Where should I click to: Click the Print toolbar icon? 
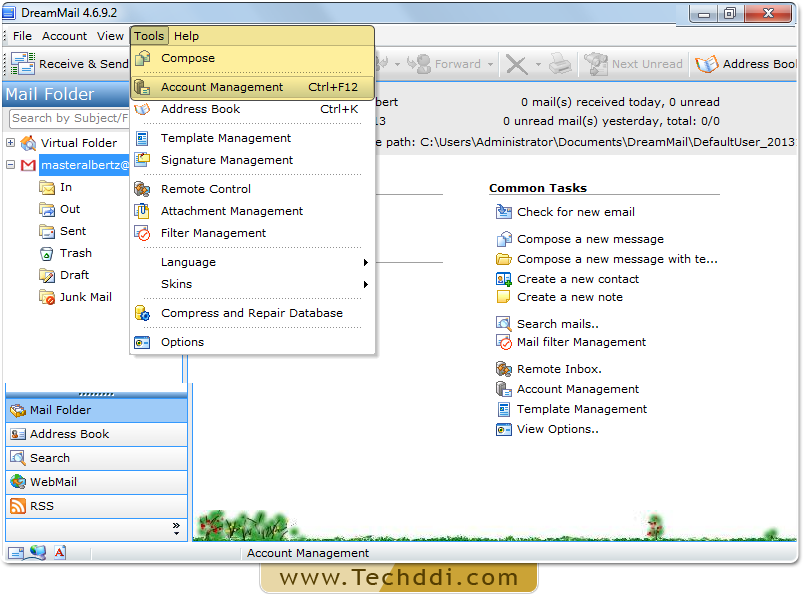pos(560,64)
